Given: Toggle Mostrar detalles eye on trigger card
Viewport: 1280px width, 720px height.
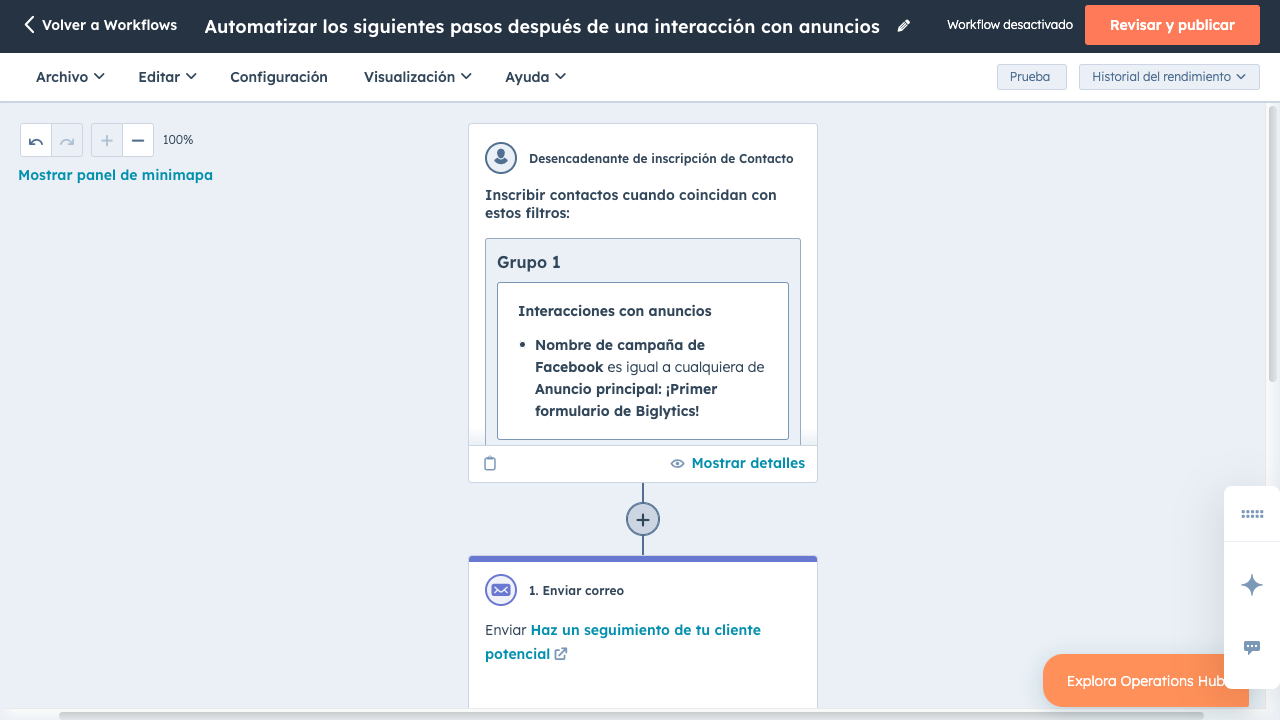Looking at the screenshot, I should (x=737, y=463).
